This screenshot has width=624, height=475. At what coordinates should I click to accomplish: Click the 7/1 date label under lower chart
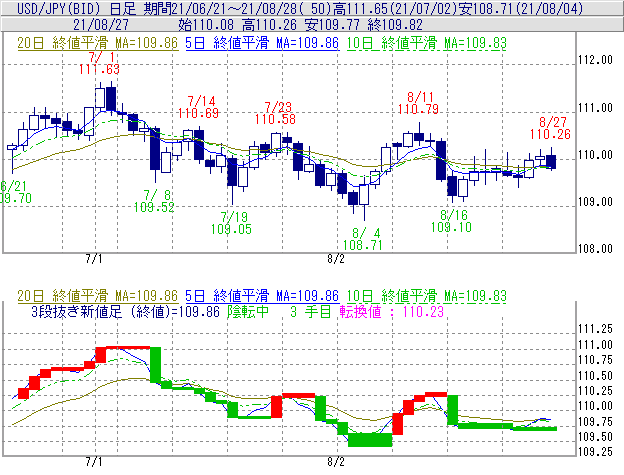[94, 462]
